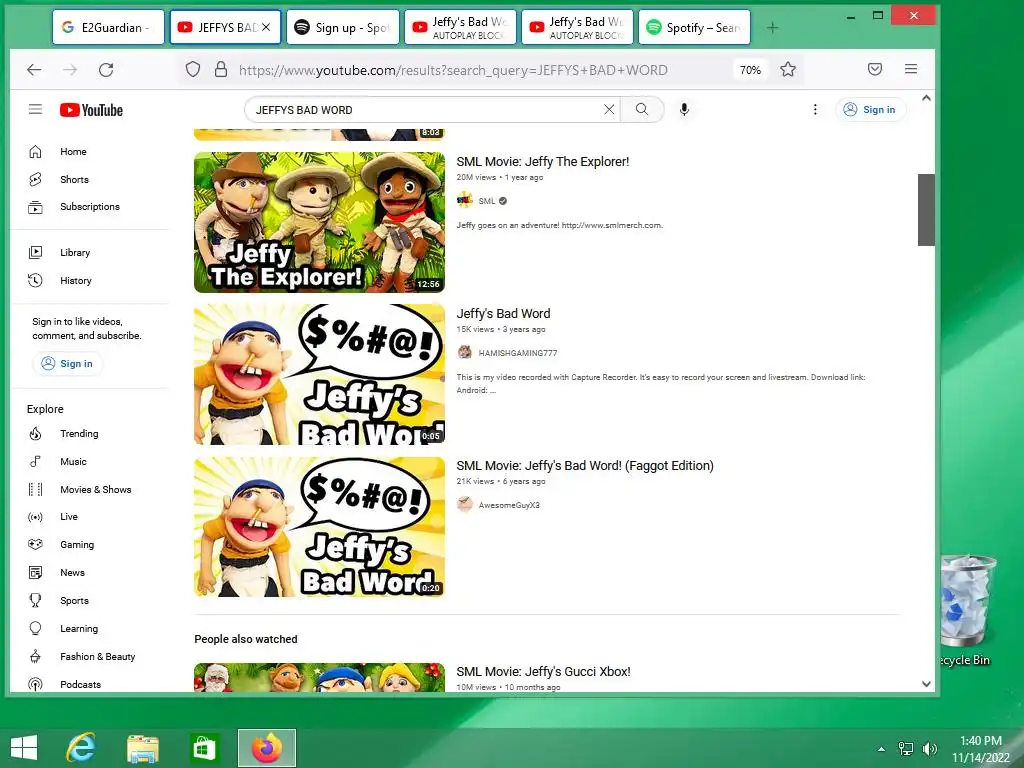Launch Internet Explorer from taskbar
This screenshot has height=768, width=1024.
pos(81,748)
